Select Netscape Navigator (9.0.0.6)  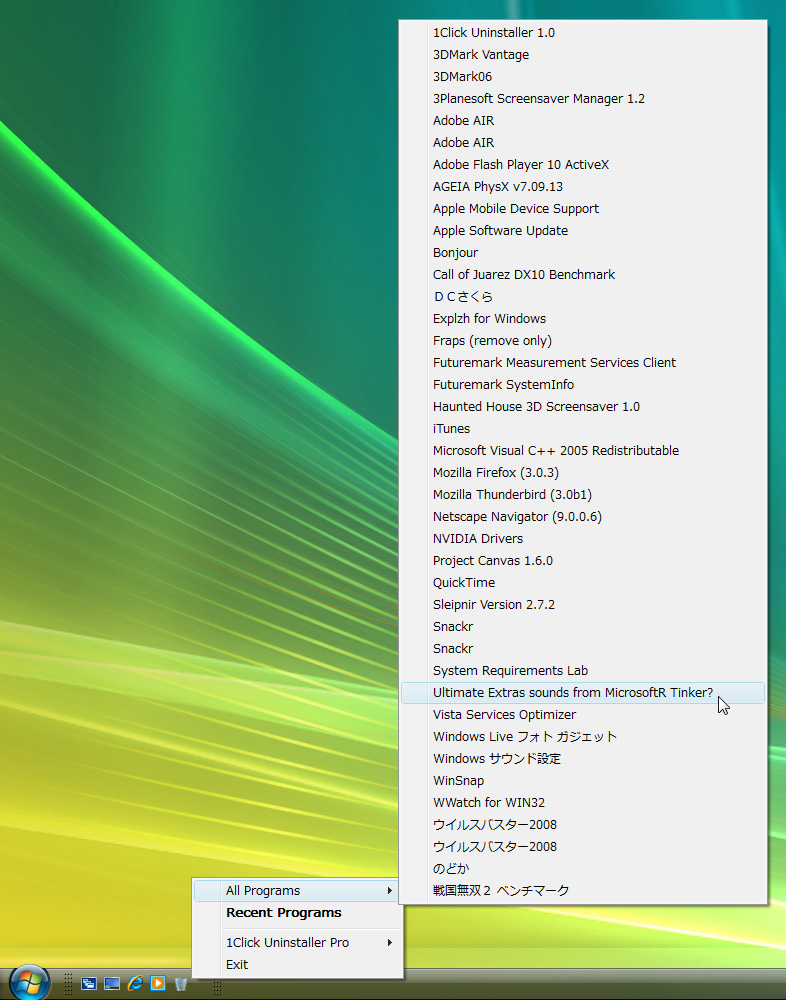(x=582, y=517)
